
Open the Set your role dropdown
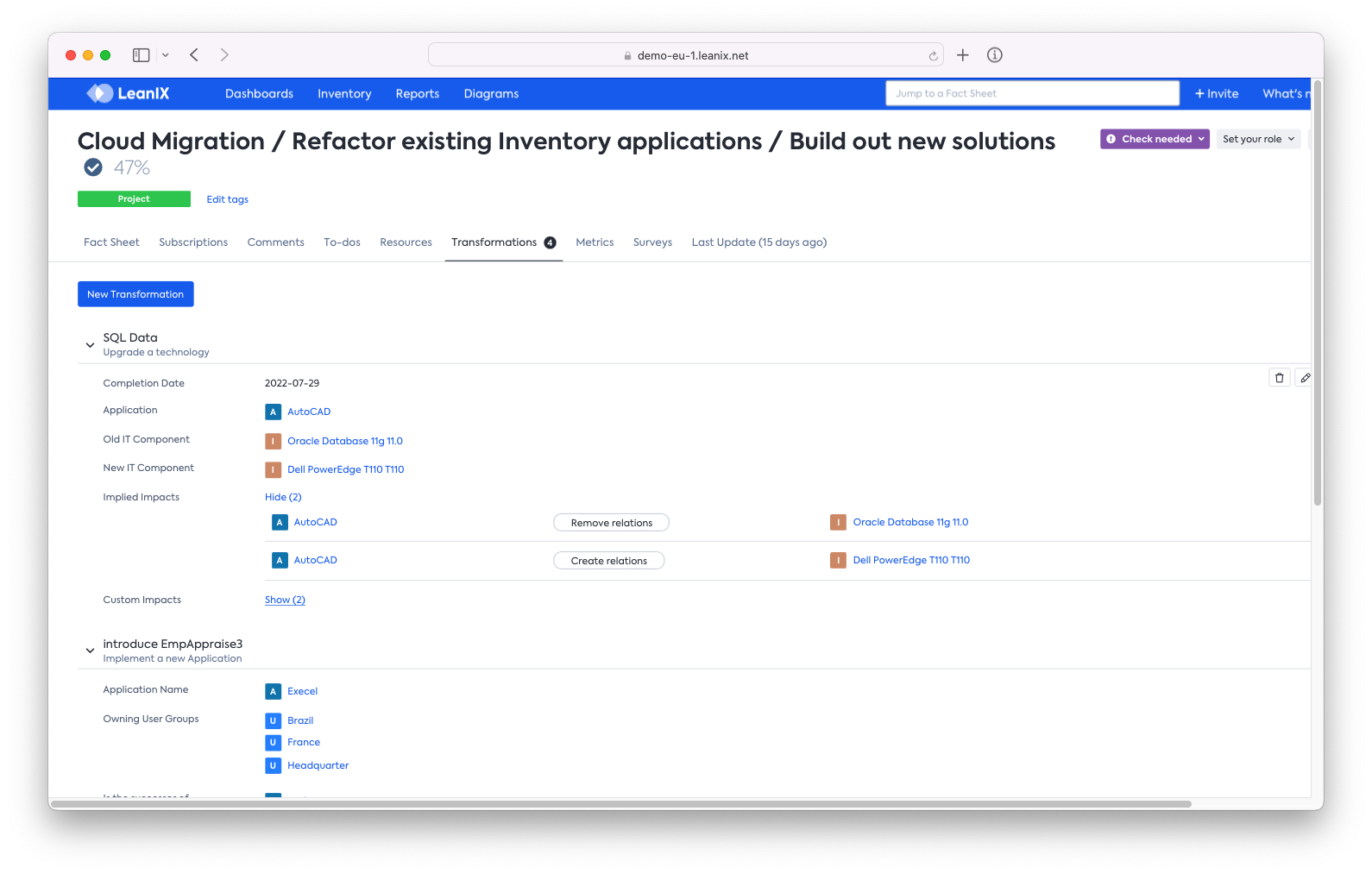[x=1258, y=139]
